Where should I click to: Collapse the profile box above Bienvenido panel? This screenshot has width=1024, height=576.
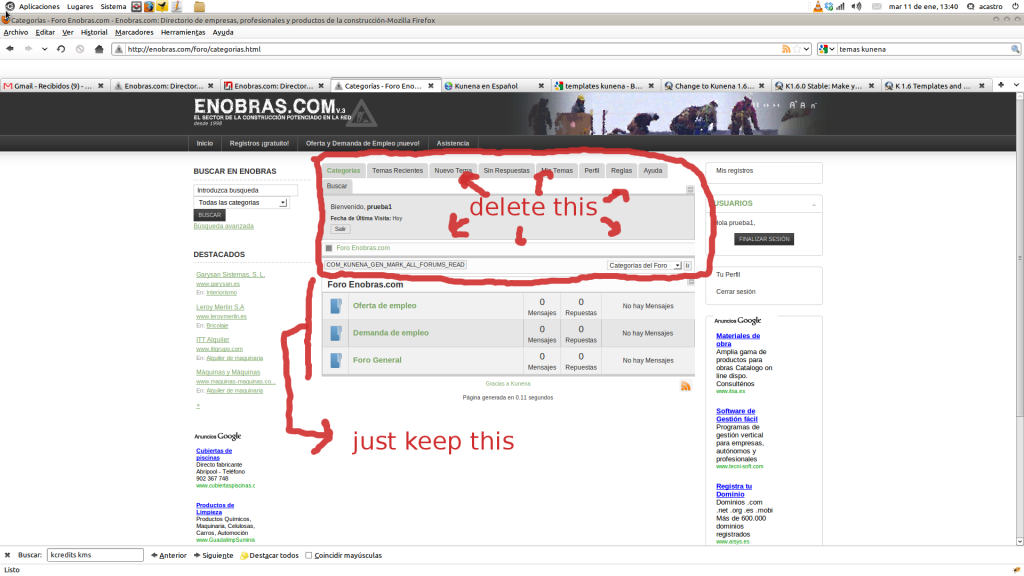[689, 189]
